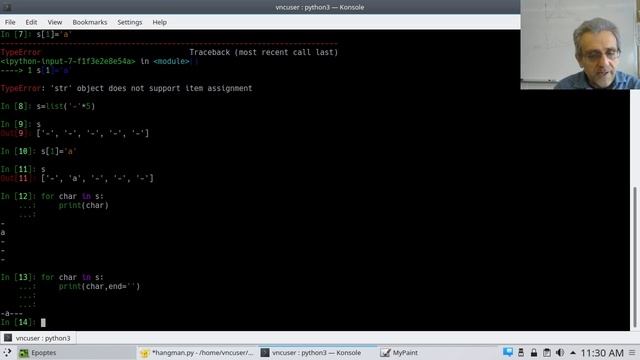Click the MyPaint pencil icon in taskbar

click(x=385, y=353)
